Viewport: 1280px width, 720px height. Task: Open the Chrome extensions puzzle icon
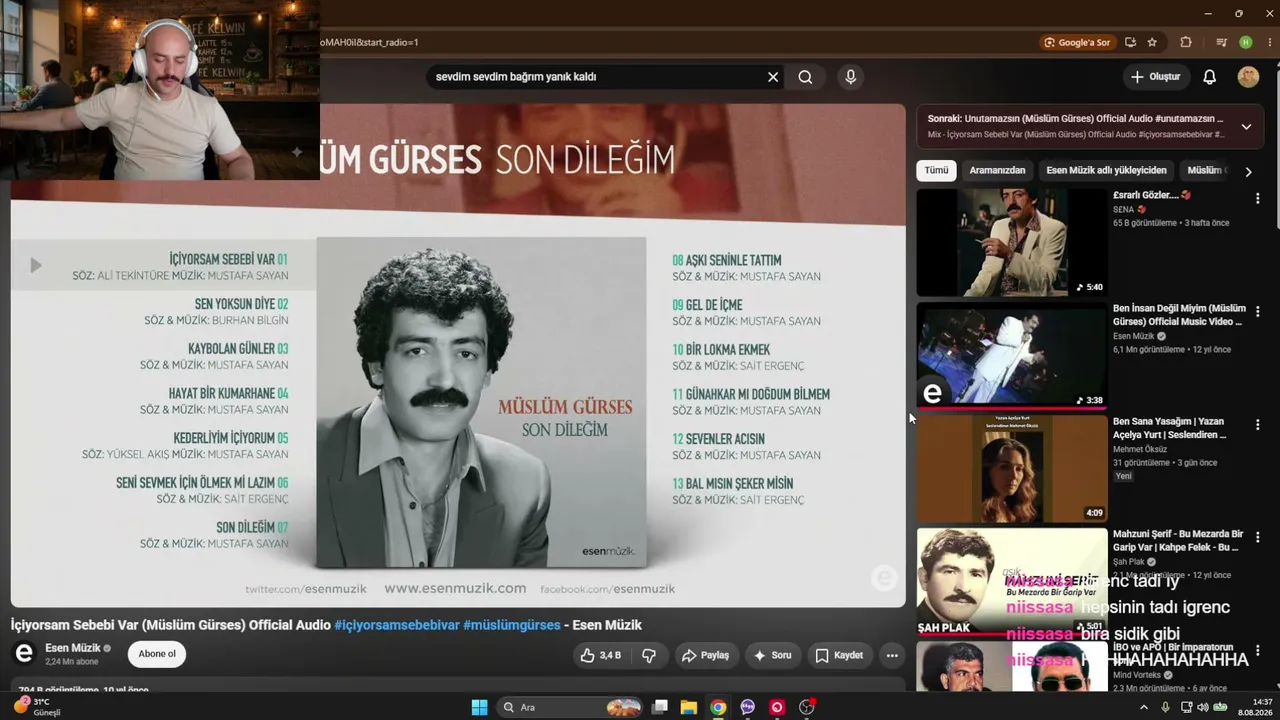[x=1186, y=43]
